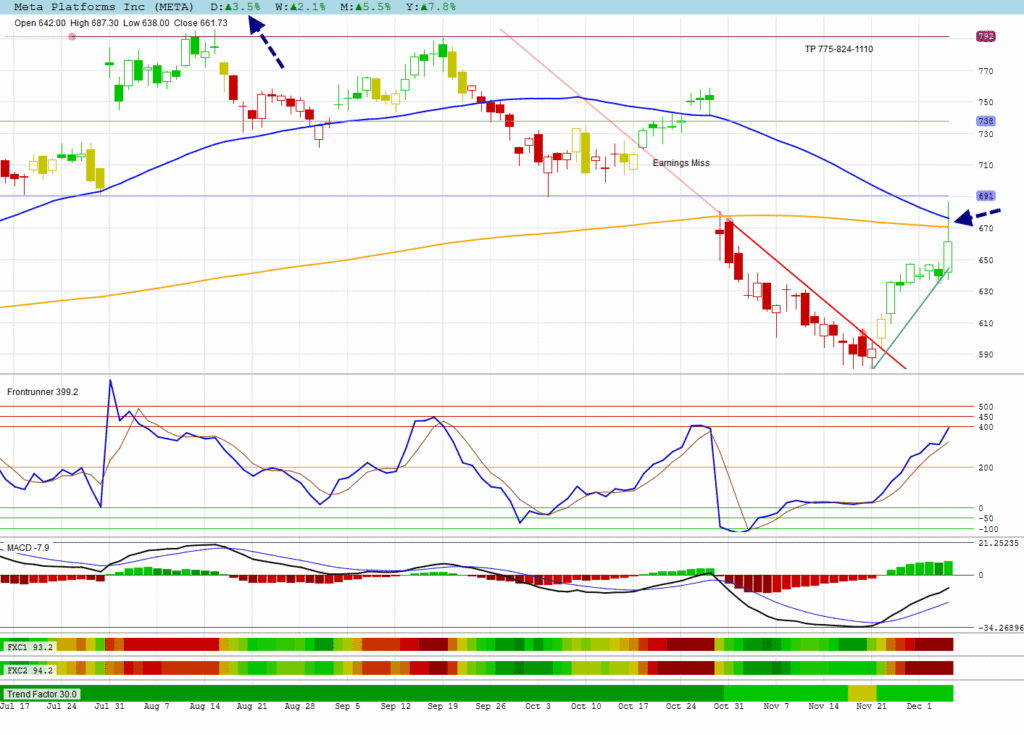Click the TP 775-824-1110 target label
Viewport: 1024px width, 735px height.
coord(839,49)
